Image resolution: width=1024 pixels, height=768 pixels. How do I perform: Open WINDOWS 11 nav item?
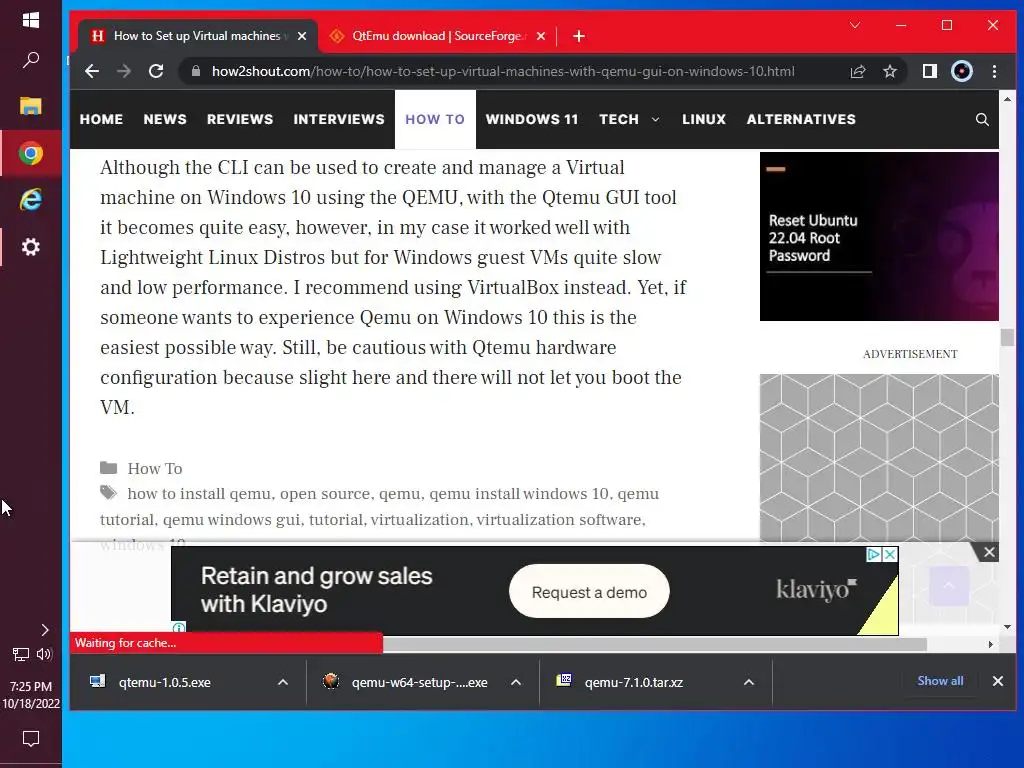click(x=532, y=120)
